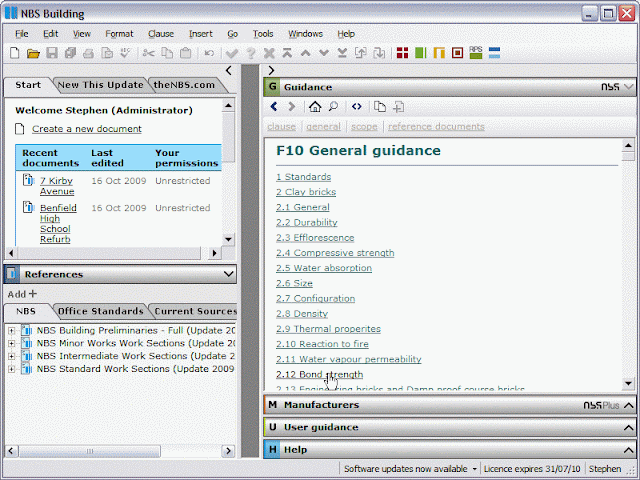
Task: Click the Guidance search magnifier icon
Action: pos(333,107)
